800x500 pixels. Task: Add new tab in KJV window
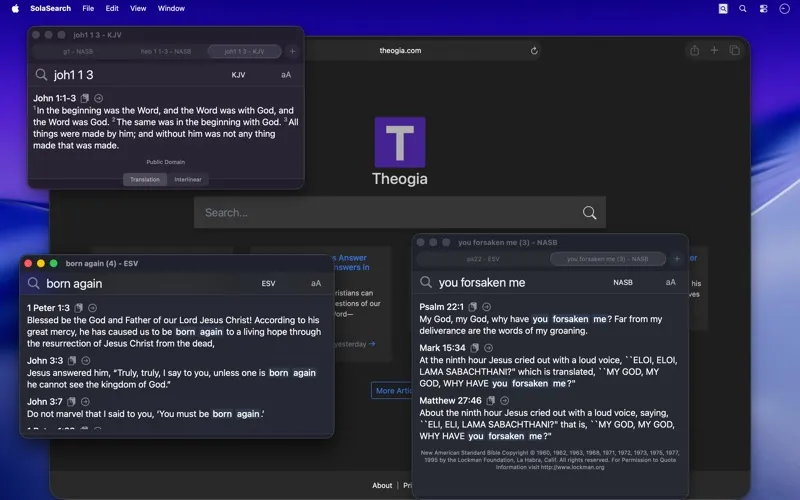[x=292, y=51]
